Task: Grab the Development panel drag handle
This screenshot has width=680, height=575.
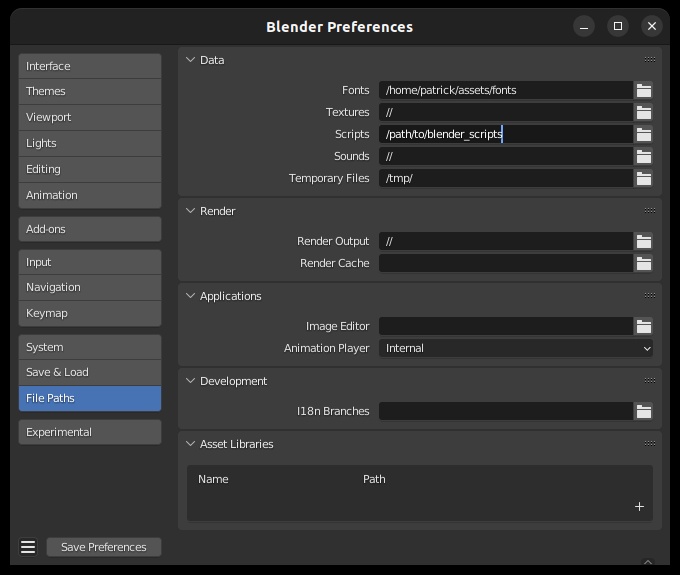Action: (x=650, y=380)
